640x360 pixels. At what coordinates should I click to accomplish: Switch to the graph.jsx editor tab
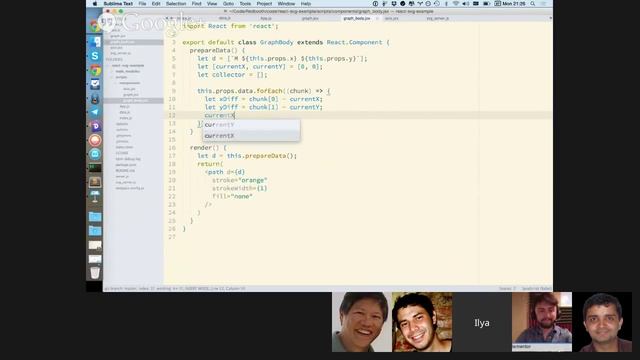(310, 18)
